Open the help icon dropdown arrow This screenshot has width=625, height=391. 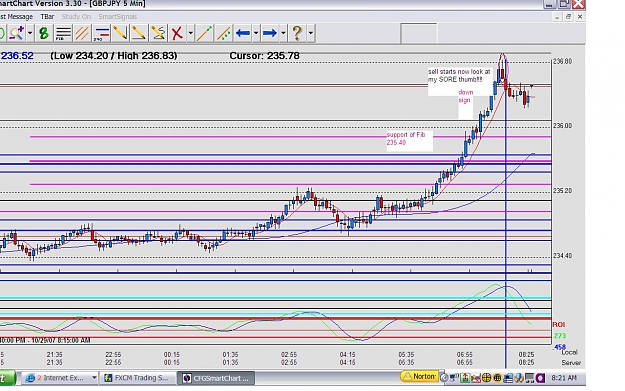[x=311, y=33]
